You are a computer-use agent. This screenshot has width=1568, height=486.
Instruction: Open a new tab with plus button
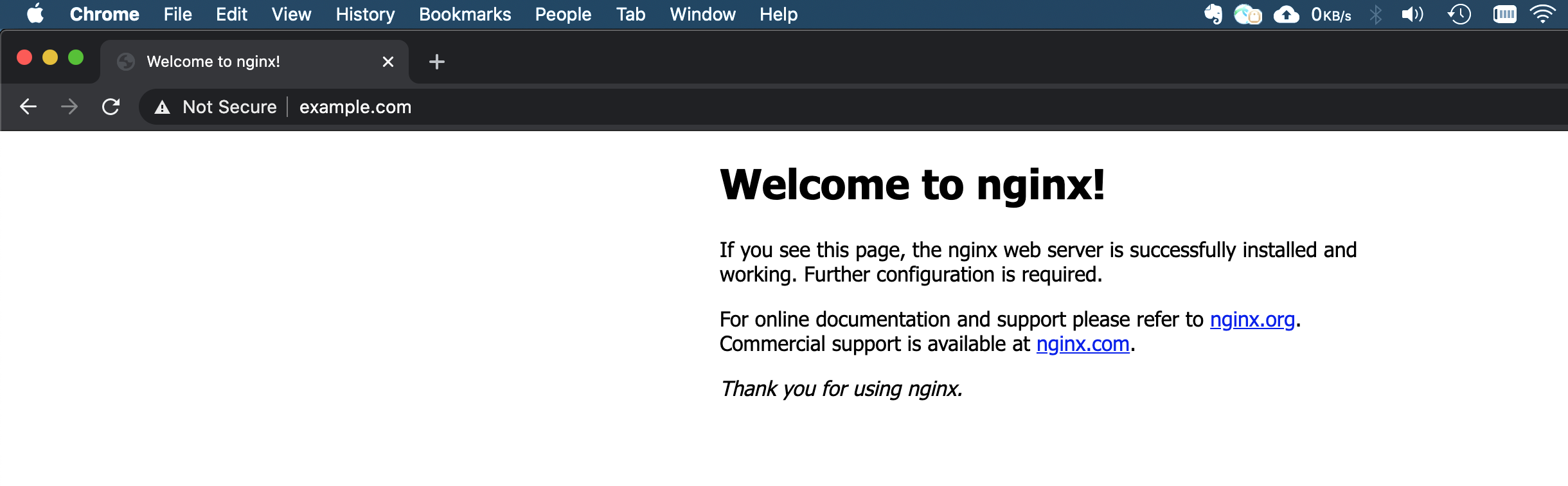(437, 62)
